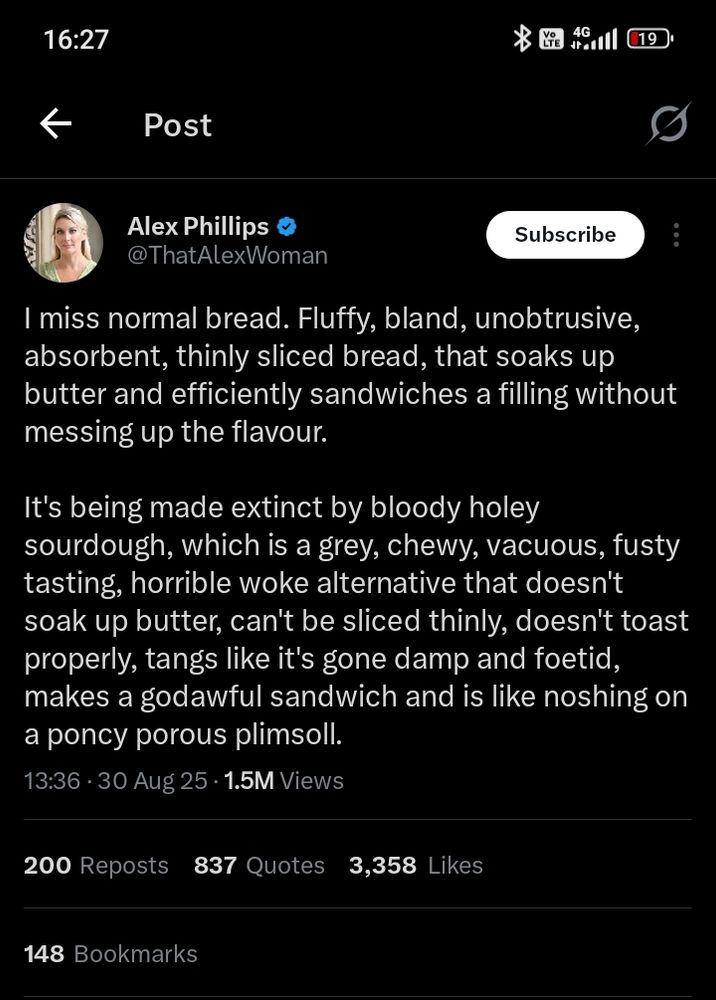The height and width of the screenshot is (1000, 716).
Task: View the 3,358 Likes list
Action: (415, 866)
